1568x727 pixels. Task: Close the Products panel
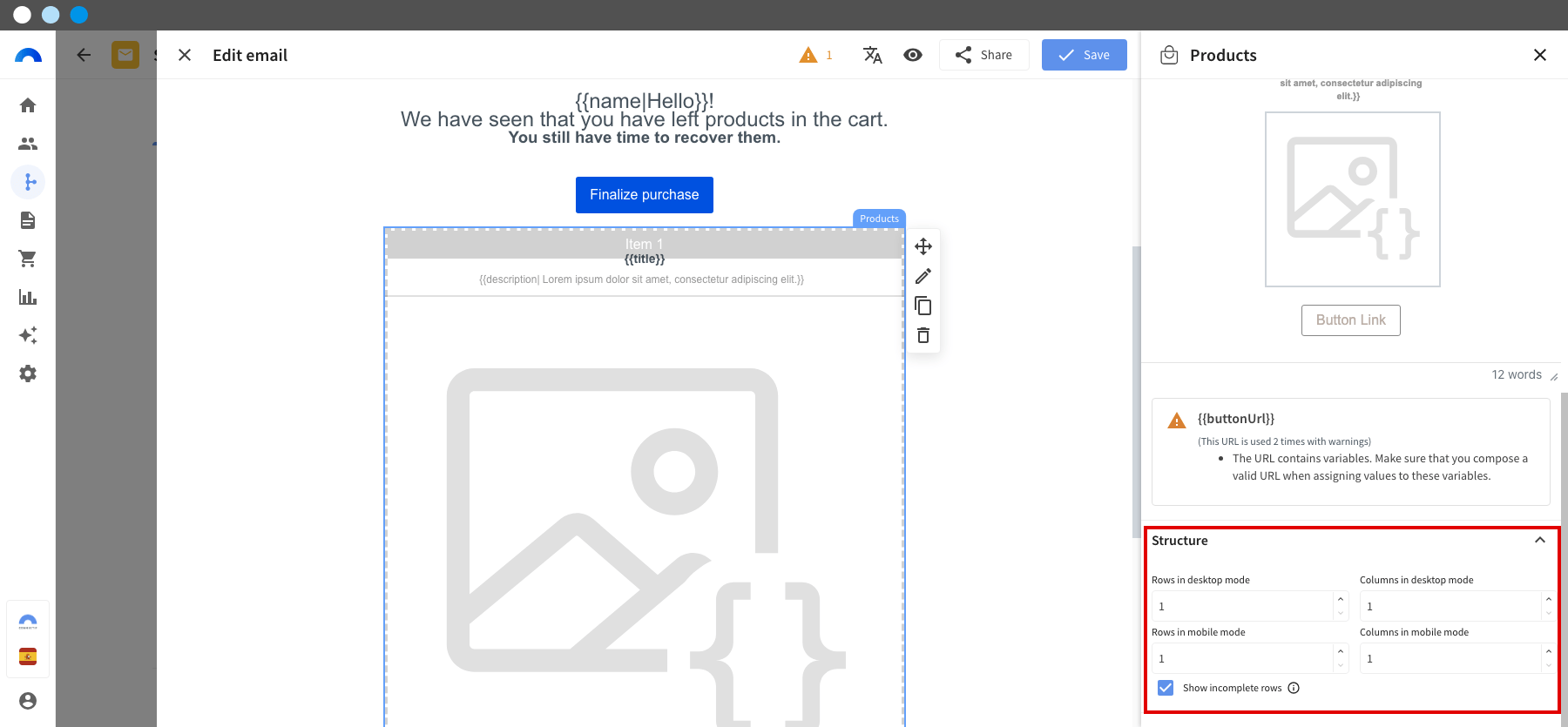pyautogui.click(x=1540, y=55)
